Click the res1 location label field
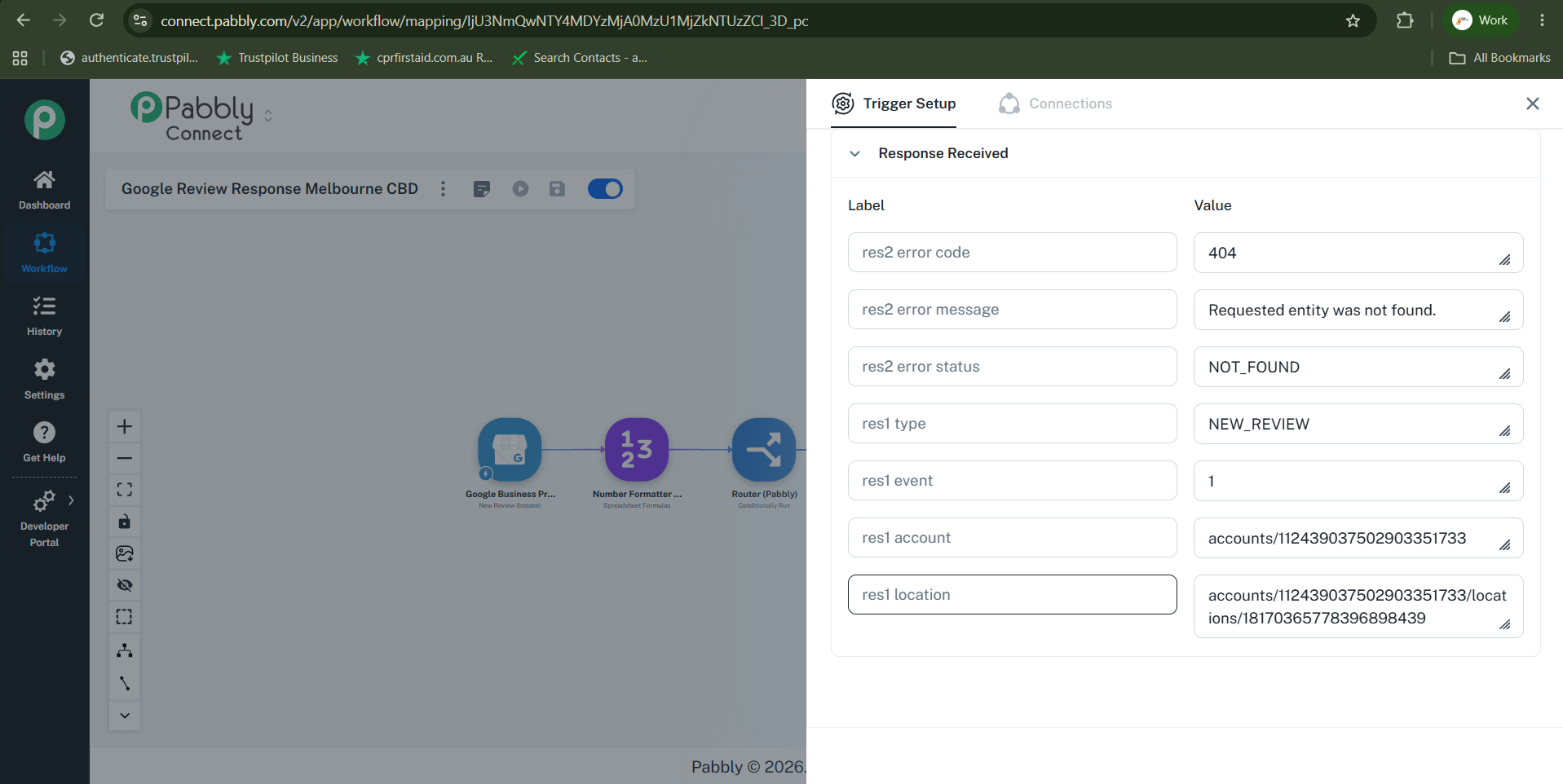 click(1012, 595)
